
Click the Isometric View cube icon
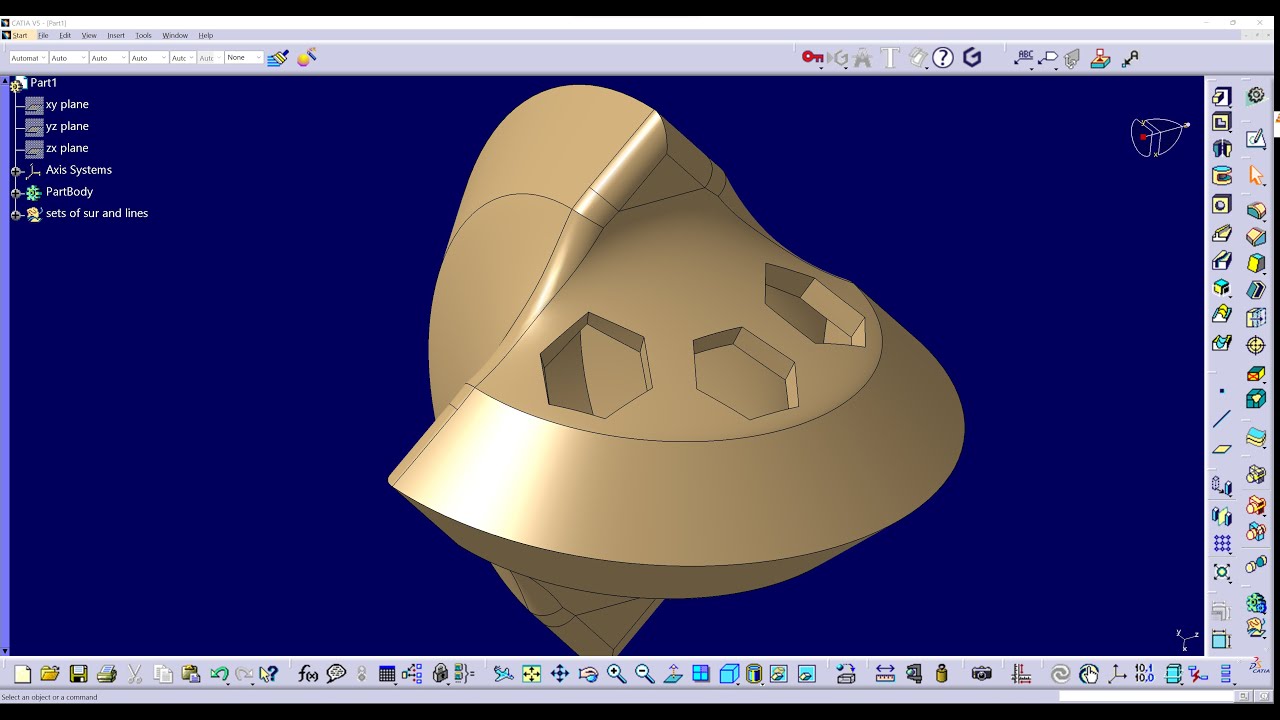[x=729, y=674]
